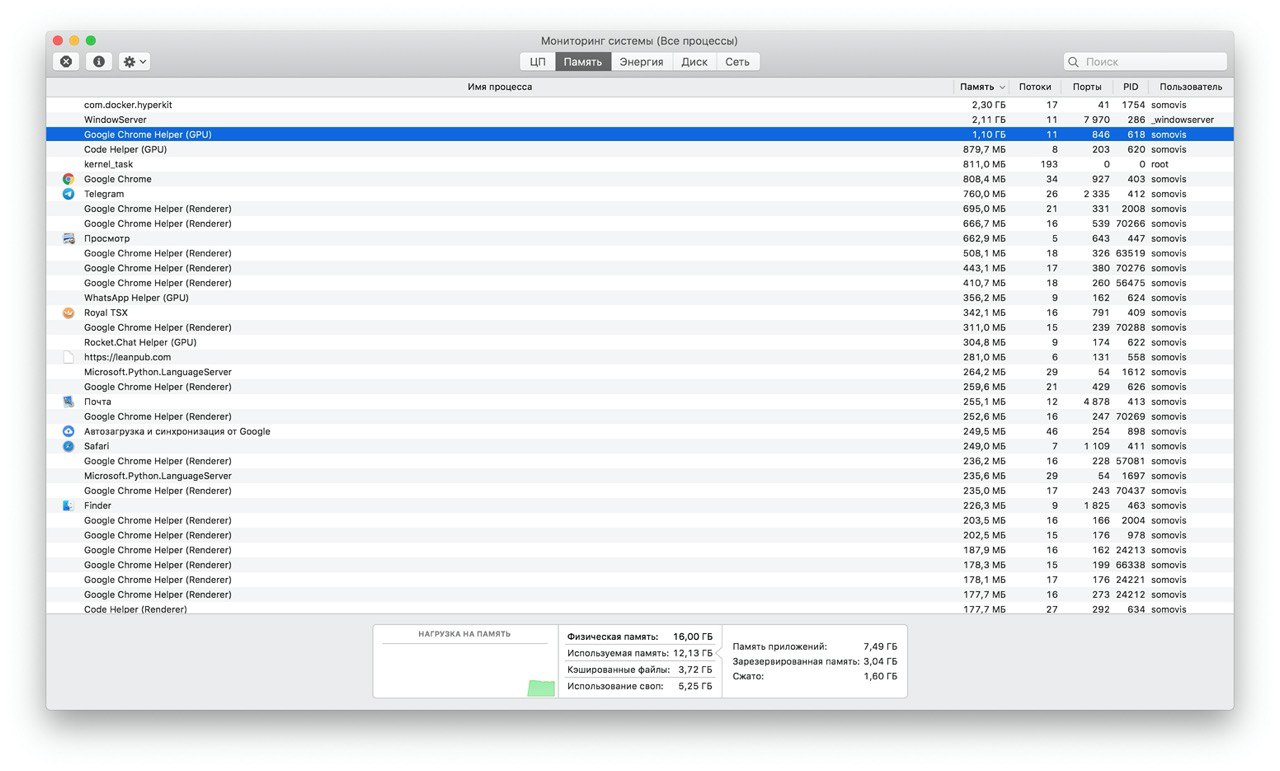The image size is (1280, 771).
Task: Click the Telegram app icon
Action: click(x=68, y=194)
